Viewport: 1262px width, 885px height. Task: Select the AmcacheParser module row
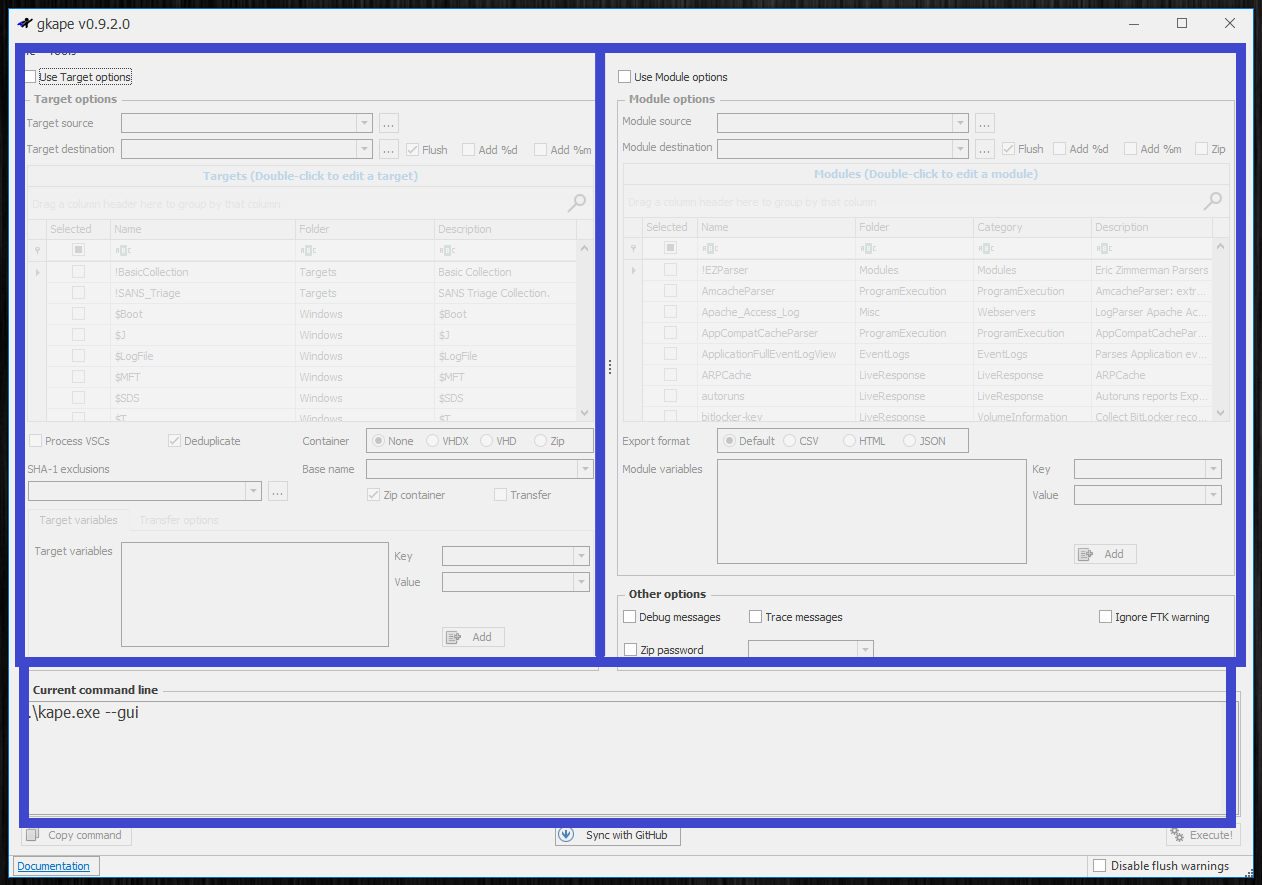918,291
